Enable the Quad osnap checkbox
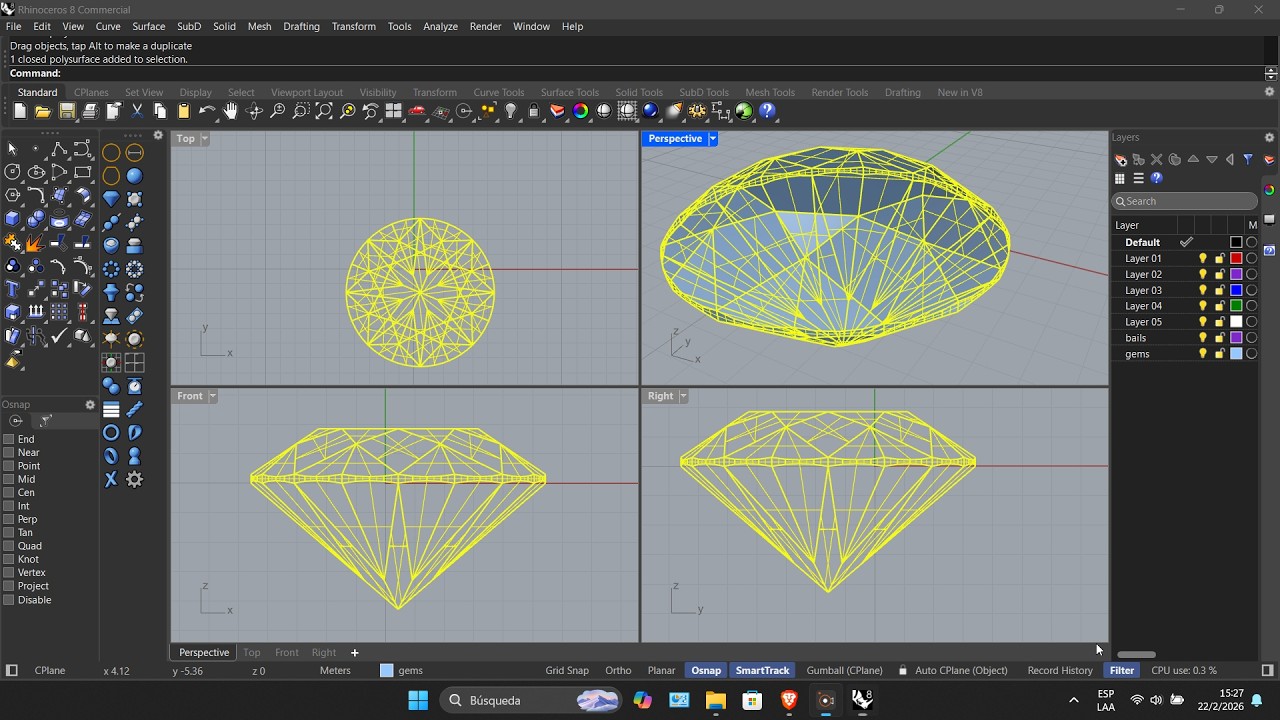 [x=9, y=546]
